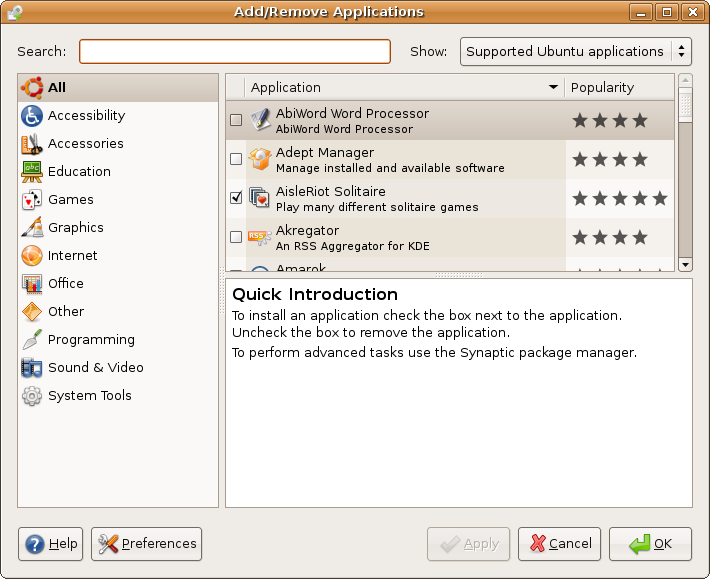Click the Application column sort arrow
The image size is (710, 579).
[553, 87]
